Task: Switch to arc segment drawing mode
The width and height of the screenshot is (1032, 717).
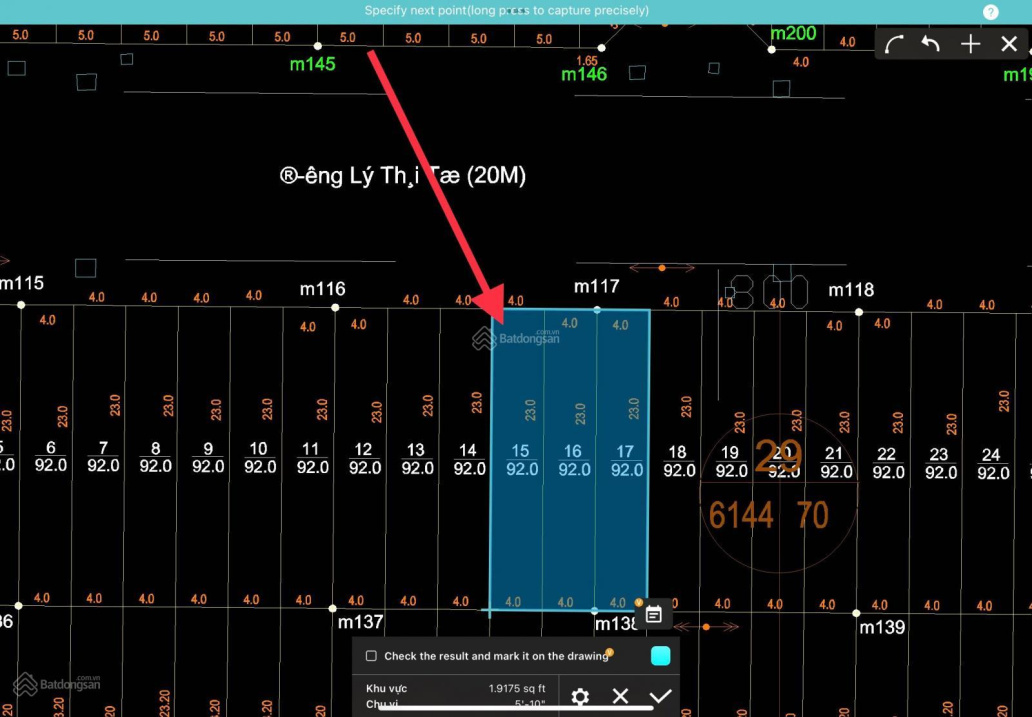Action: coord(894,44)
